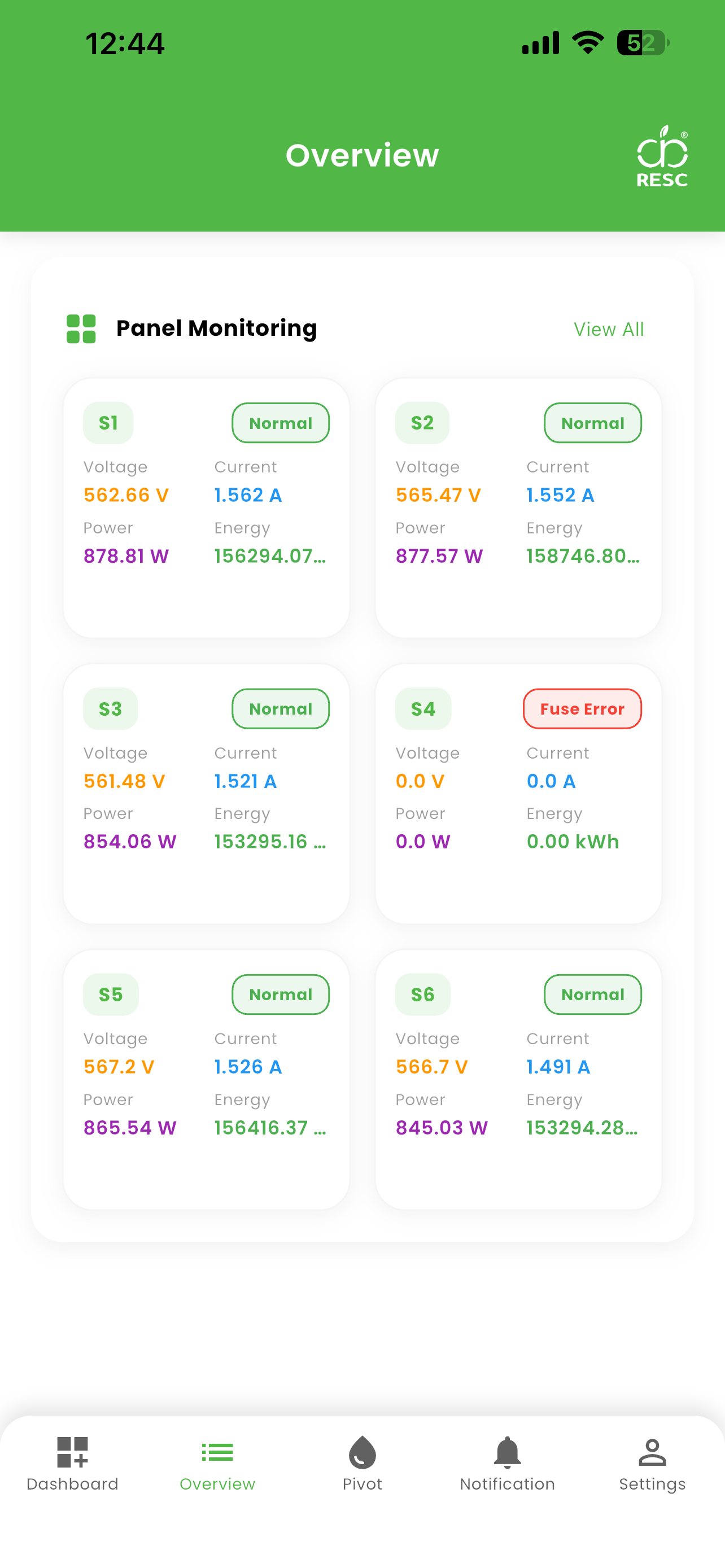Select the S6 panel label
The image size is (725, 1568).
[422, 995]
